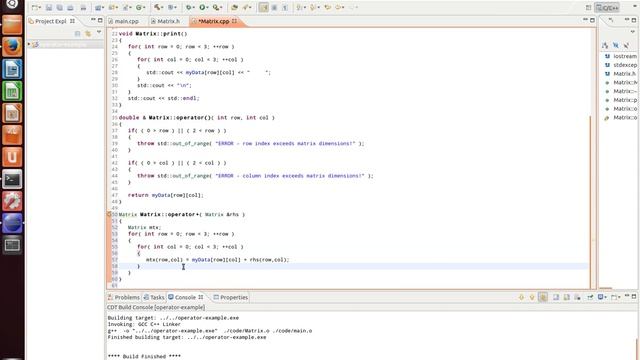The width and height of the screenshot is (640, 360).
Task: Click the Open Type toolbar icon
Action: tap(234, 7)
